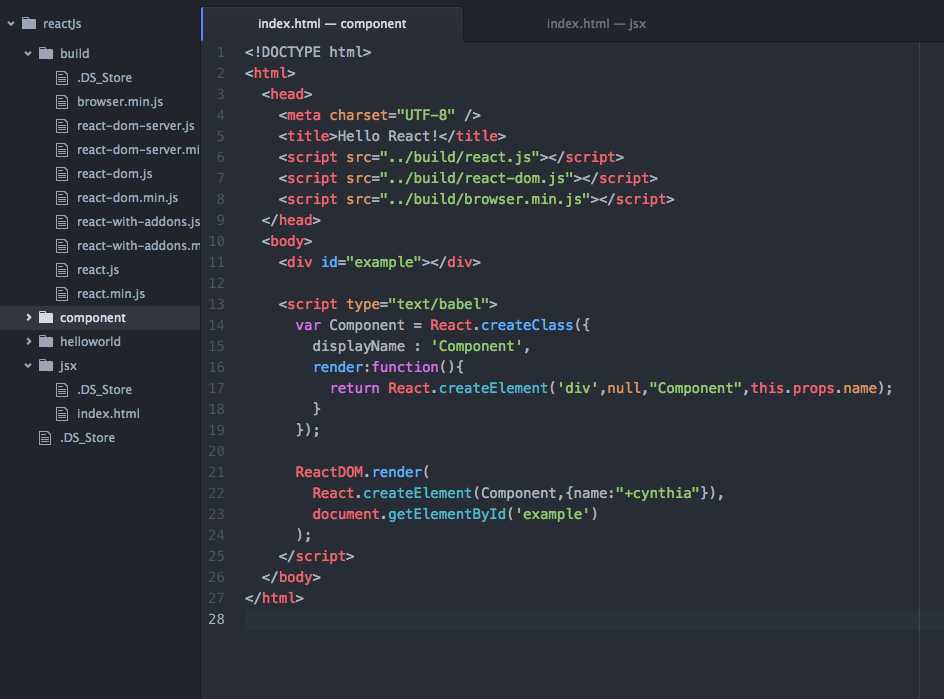The height and width of the screenshot is (699, 944).
Task: Select the build folder label
Action: coord(75,54)
